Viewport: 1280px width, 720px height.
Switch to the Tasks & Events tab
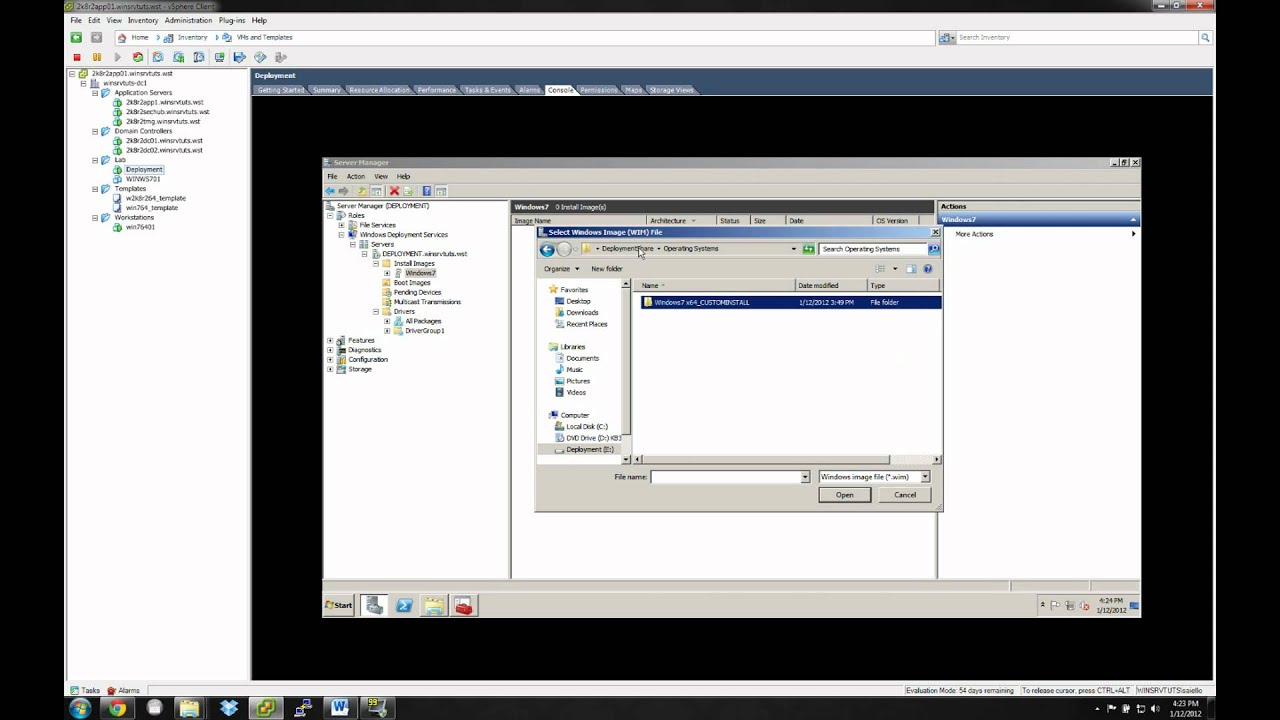[x=488, y=90]
